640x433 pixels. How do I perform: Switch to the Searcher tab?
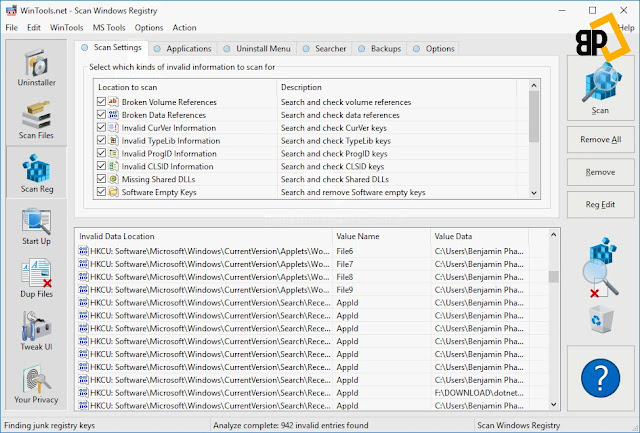(x=324, y=49)
